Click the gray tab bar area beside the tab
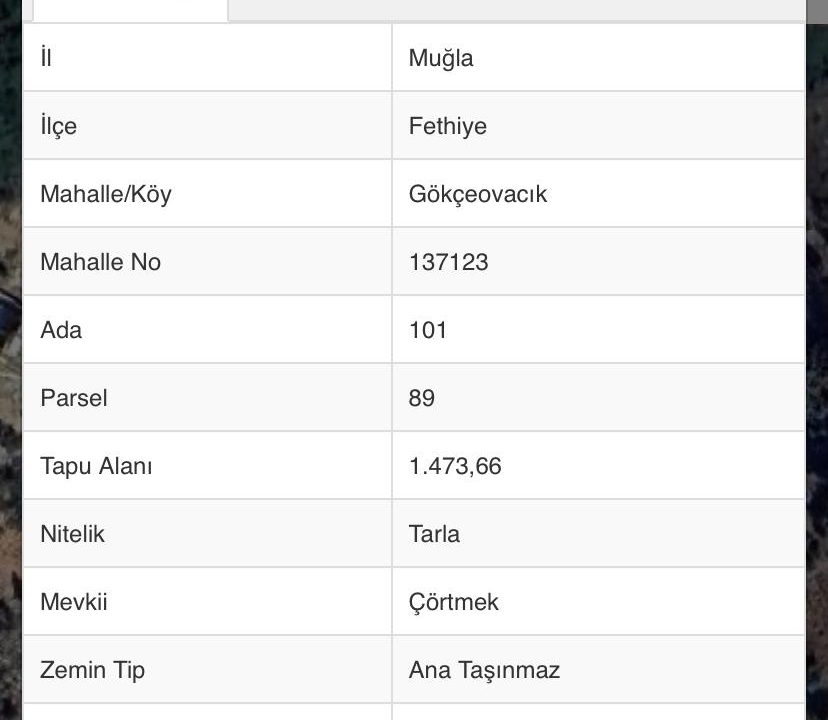 [517, 10]
